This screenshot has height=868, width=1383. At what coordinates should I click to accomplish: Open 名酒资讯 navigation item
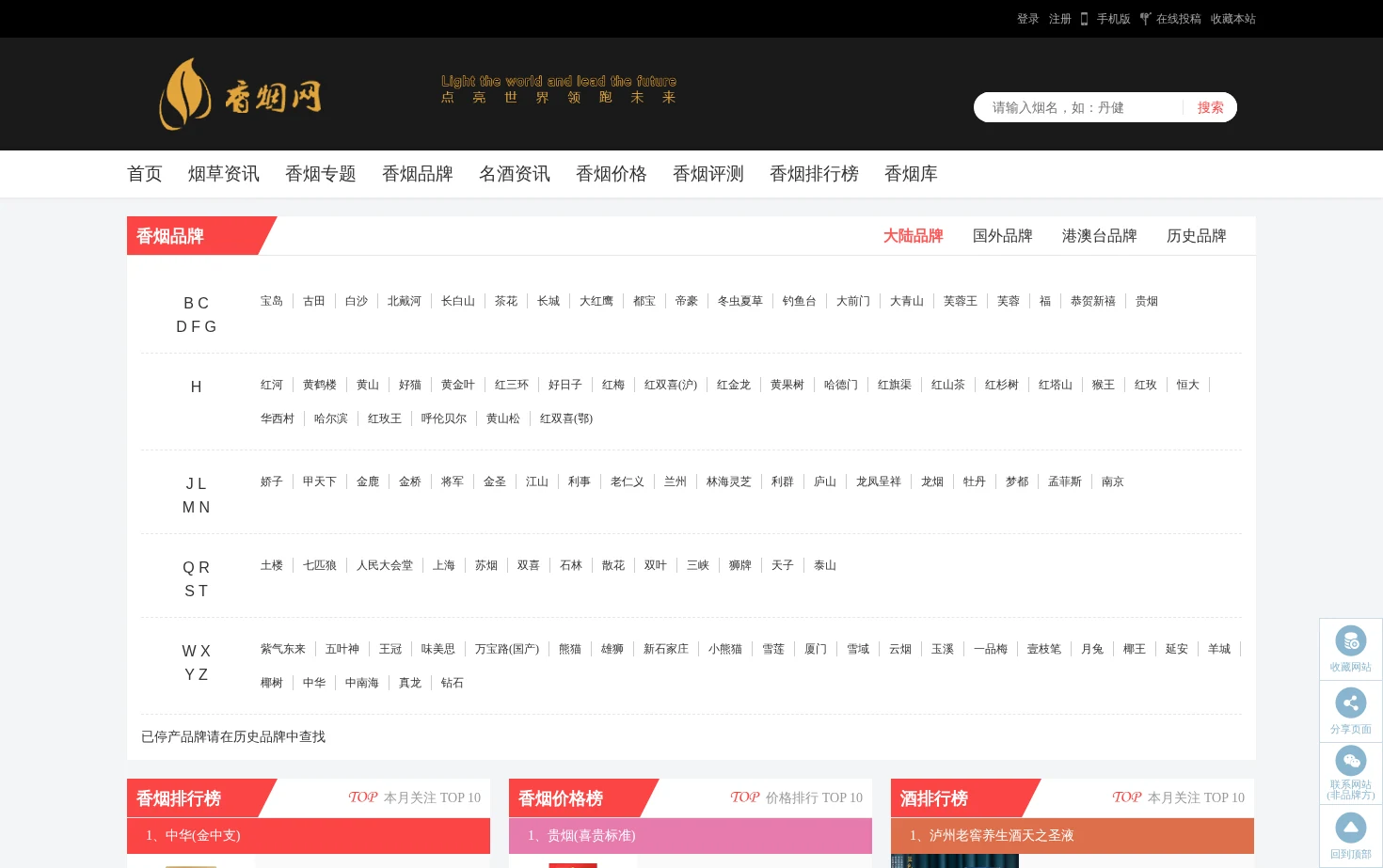click(x=515, y=174)
